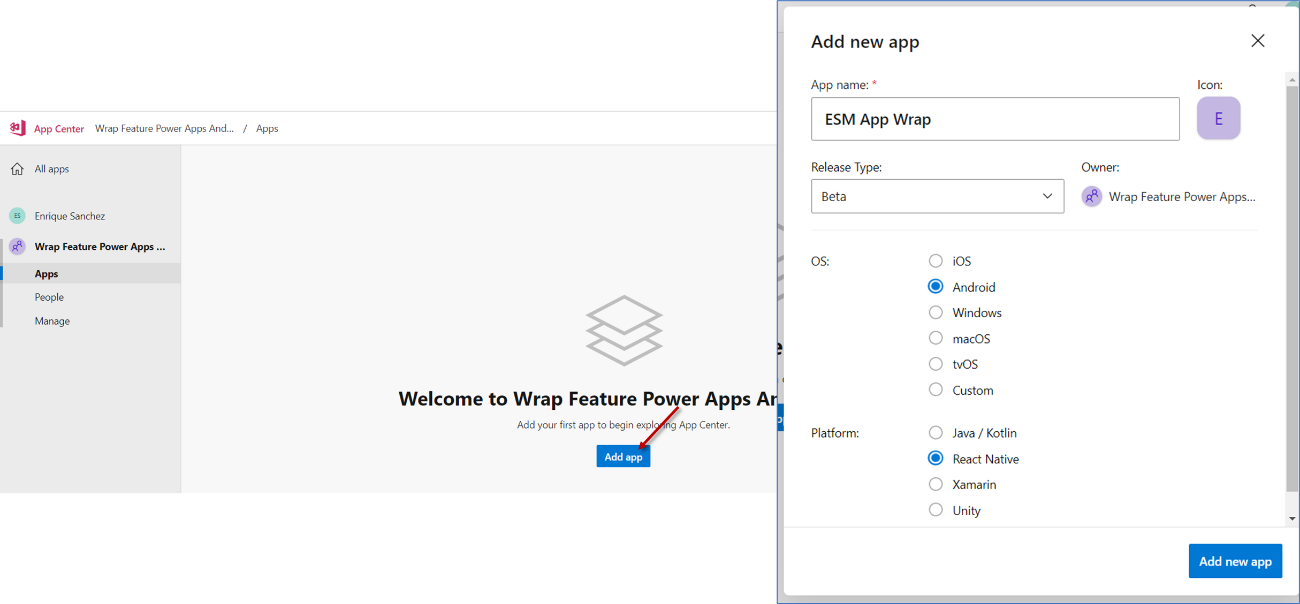The width and height of the screenshot is (1300, 604).
Task: Select the tvOS radio button
Action: 936,364
